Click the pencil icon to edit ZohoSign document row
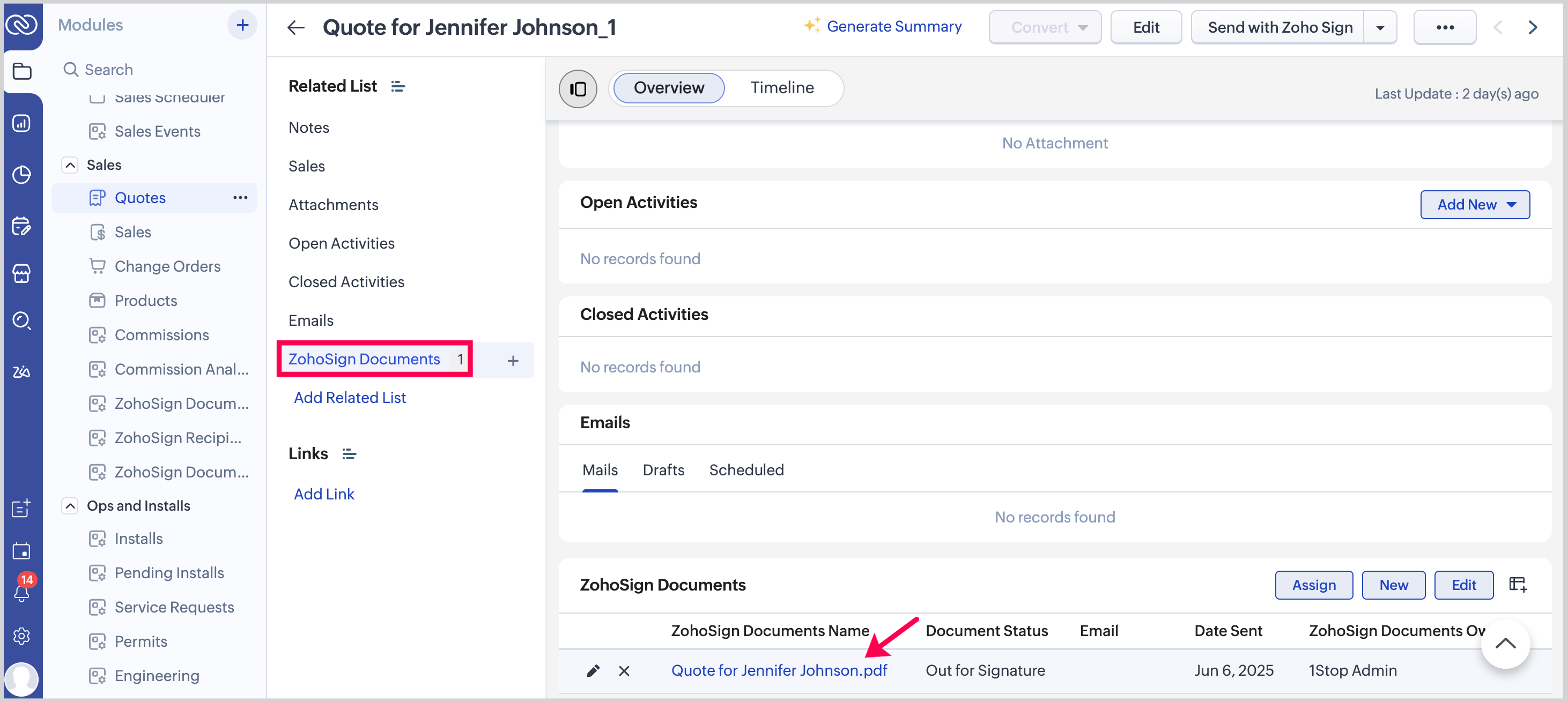This screenshot has width=1568, height=702. click(593, 670)
